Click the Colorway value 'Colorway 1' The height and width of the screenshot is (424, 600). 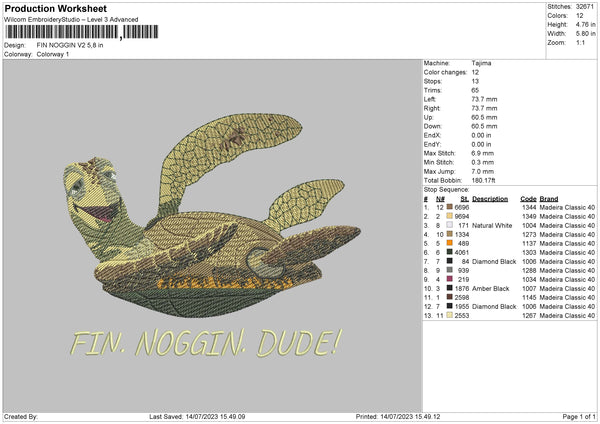pyautogui.click(x=53, y=54)
